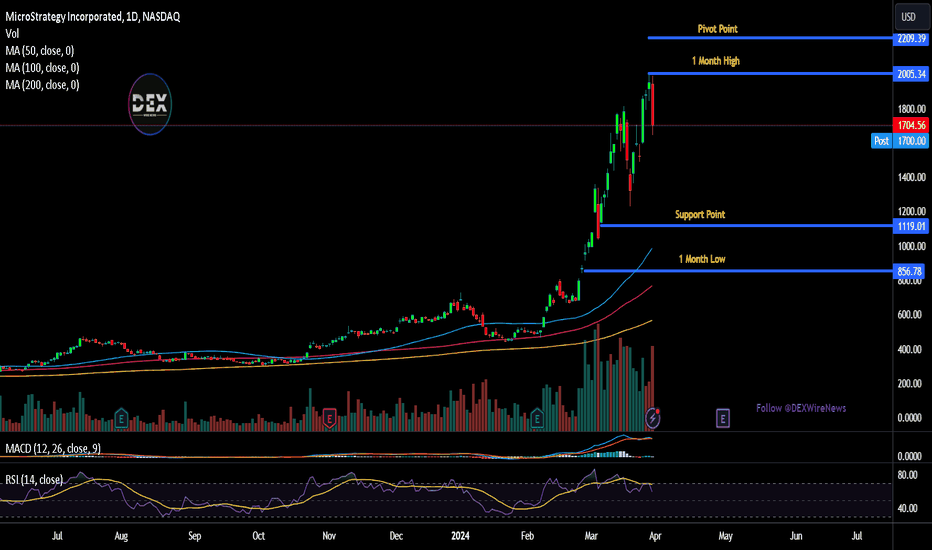Click the Nov label on time axis
Image resolution: width=932 pixels, height=550 pixels.
pos(329,536)
